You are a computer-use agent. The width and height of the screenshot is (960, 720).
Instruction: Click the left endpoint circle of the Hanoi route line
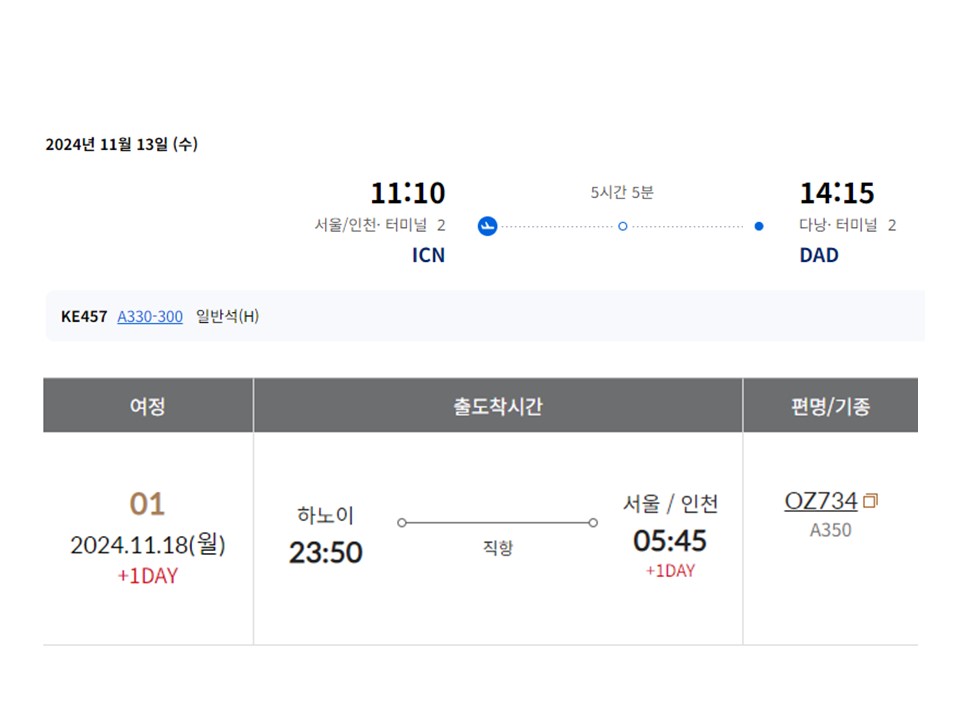(x=402, y=522)
